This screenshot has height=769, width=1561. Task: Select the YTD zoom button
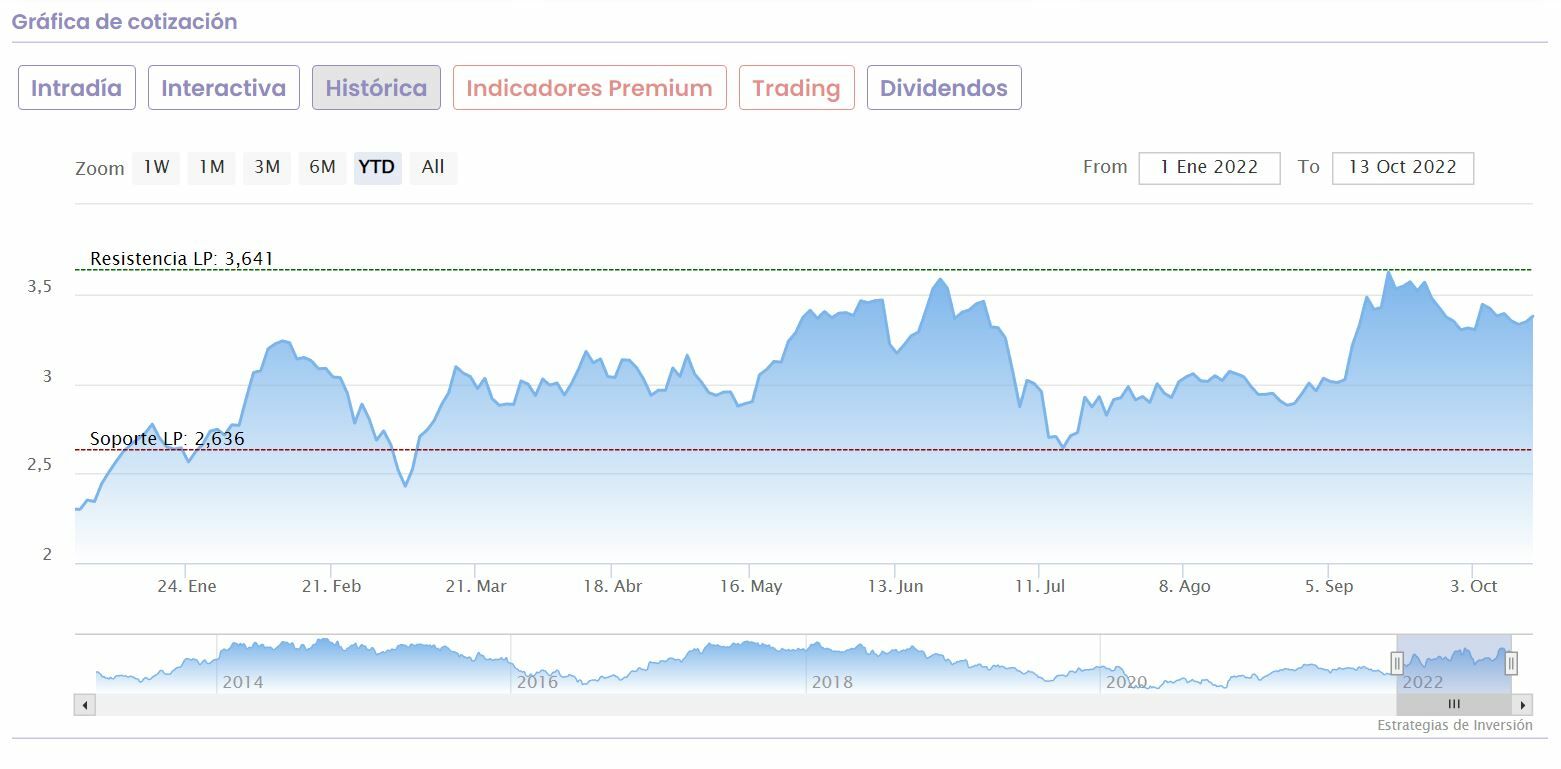[377, 167]
